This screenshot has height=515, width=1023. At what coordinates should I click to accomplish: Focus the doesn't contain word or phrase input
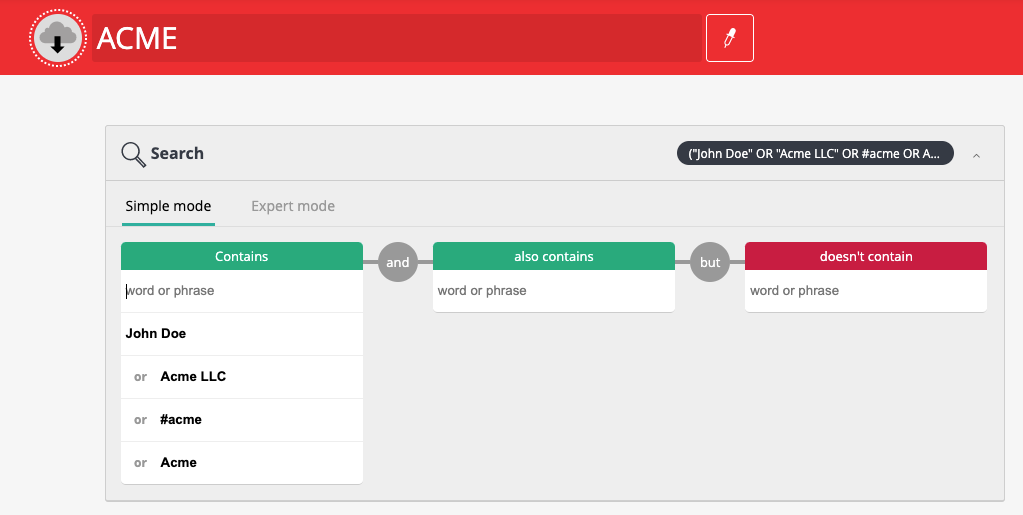click(866, 290)
